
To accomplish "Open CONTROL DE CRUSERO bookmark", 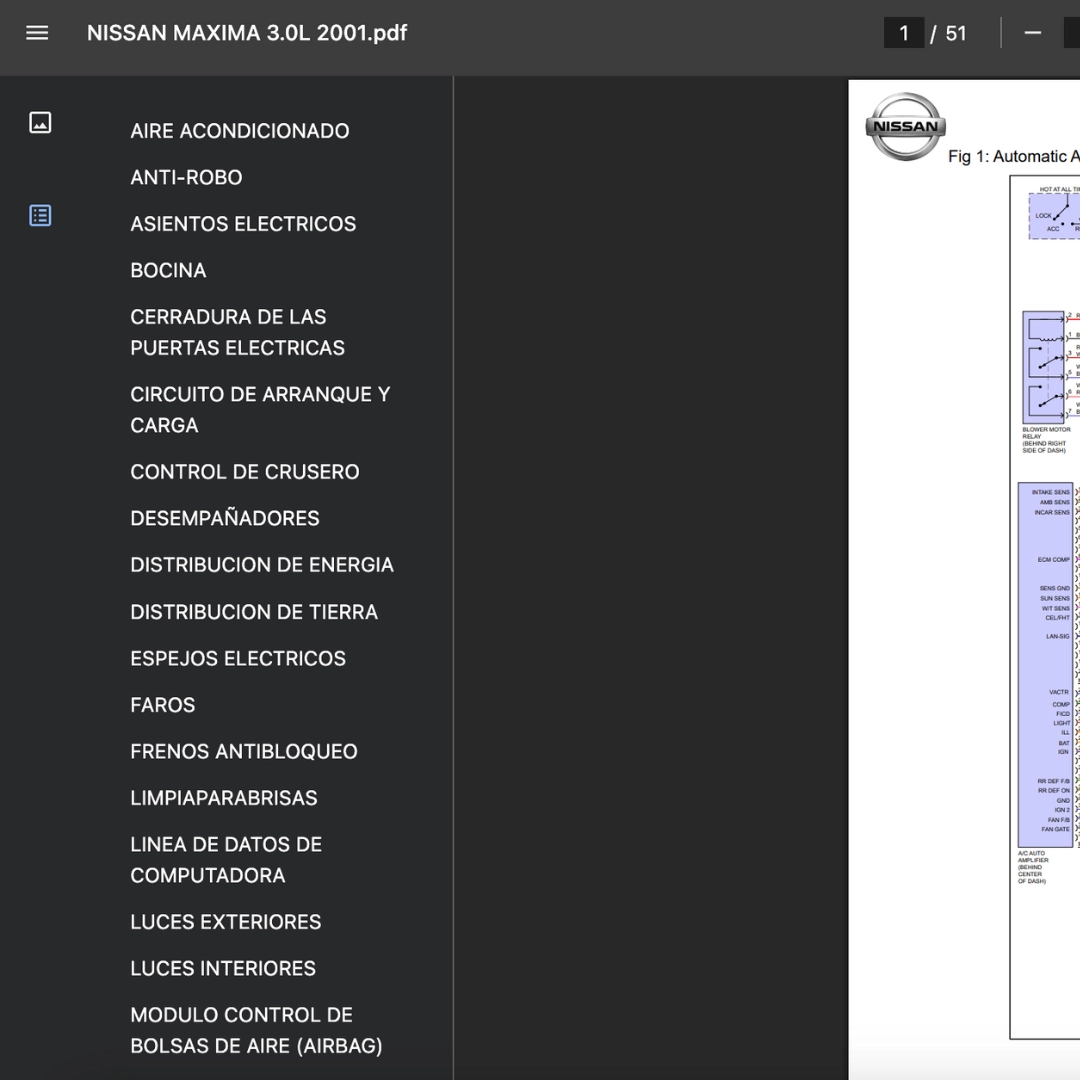I will click(245, 472).
